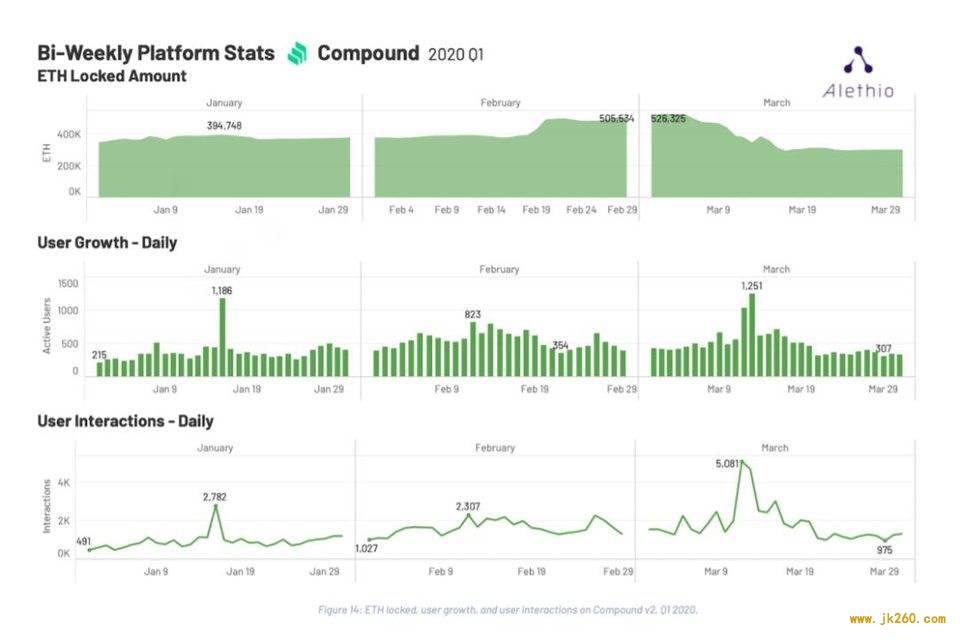
Task: Click the 491 starting point in January interactions
Action: click(90, 550)
